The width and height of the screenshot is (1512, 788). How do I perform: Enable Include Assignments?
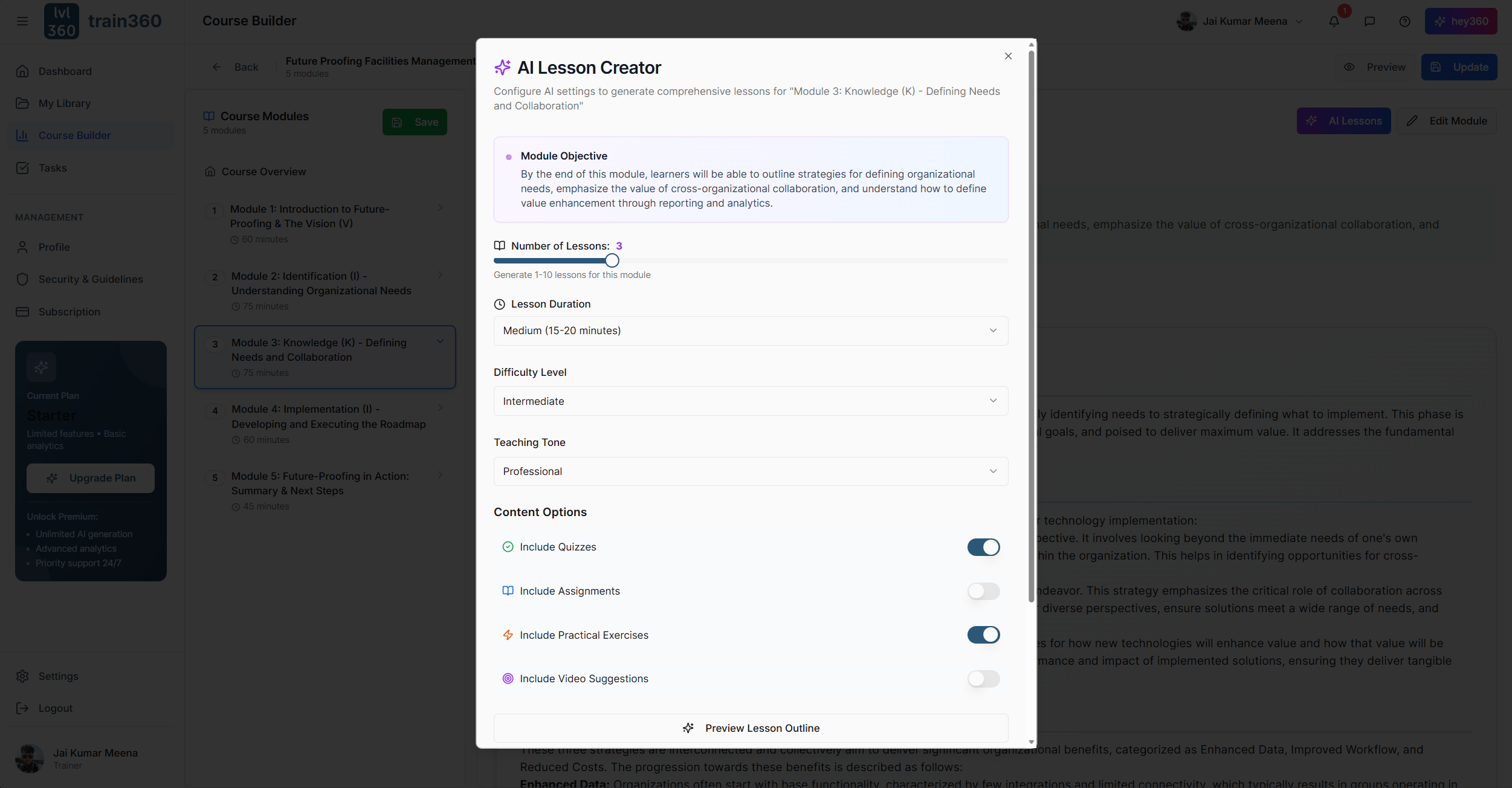pos(983,591)
